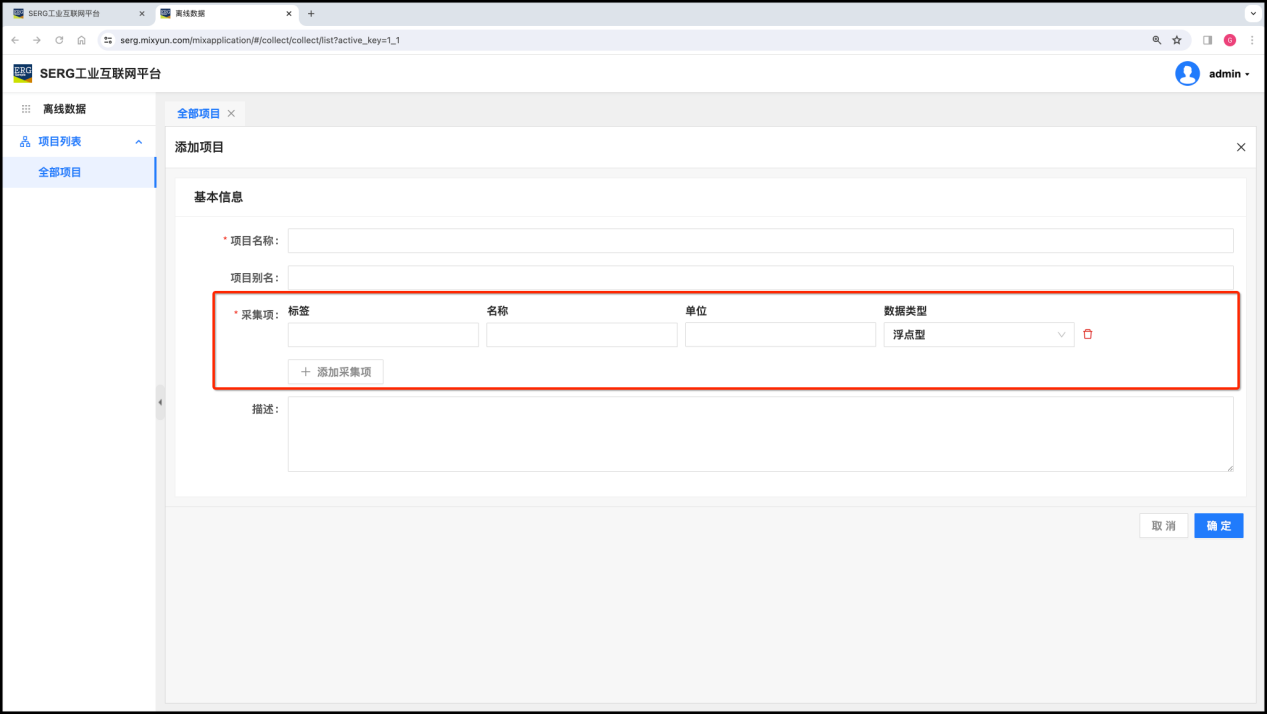This screenshot has width=1267, height=714.
Task: Open the browser three-dot menu
Action: (x=1250, y=40)
